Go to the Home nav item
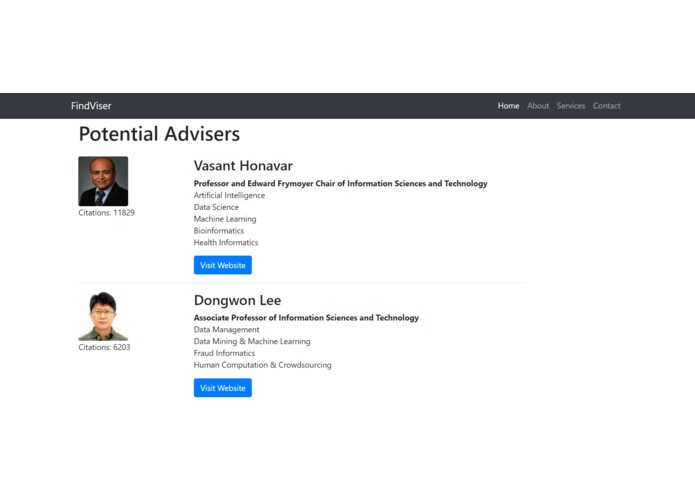The height and width of the screenshot is (494, 695). 508,106
